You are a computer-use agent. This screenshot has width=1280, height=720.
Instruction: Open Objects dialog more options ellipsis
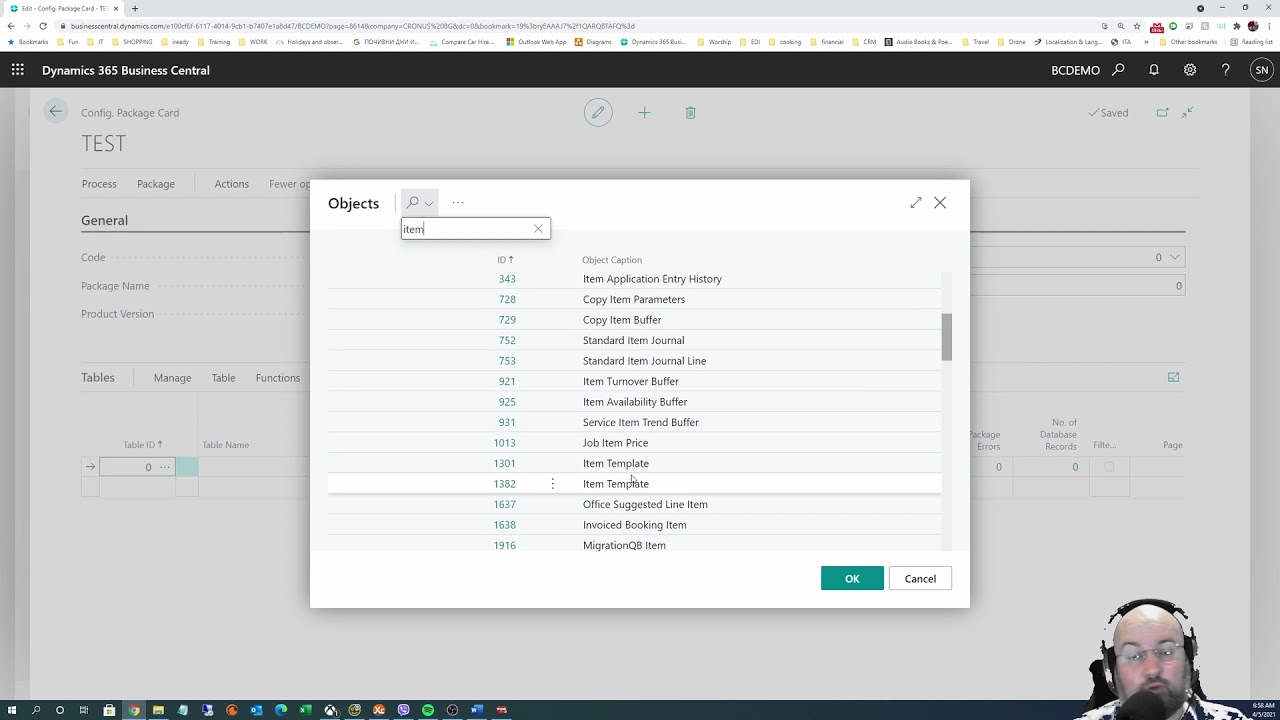tap(458, 203)
